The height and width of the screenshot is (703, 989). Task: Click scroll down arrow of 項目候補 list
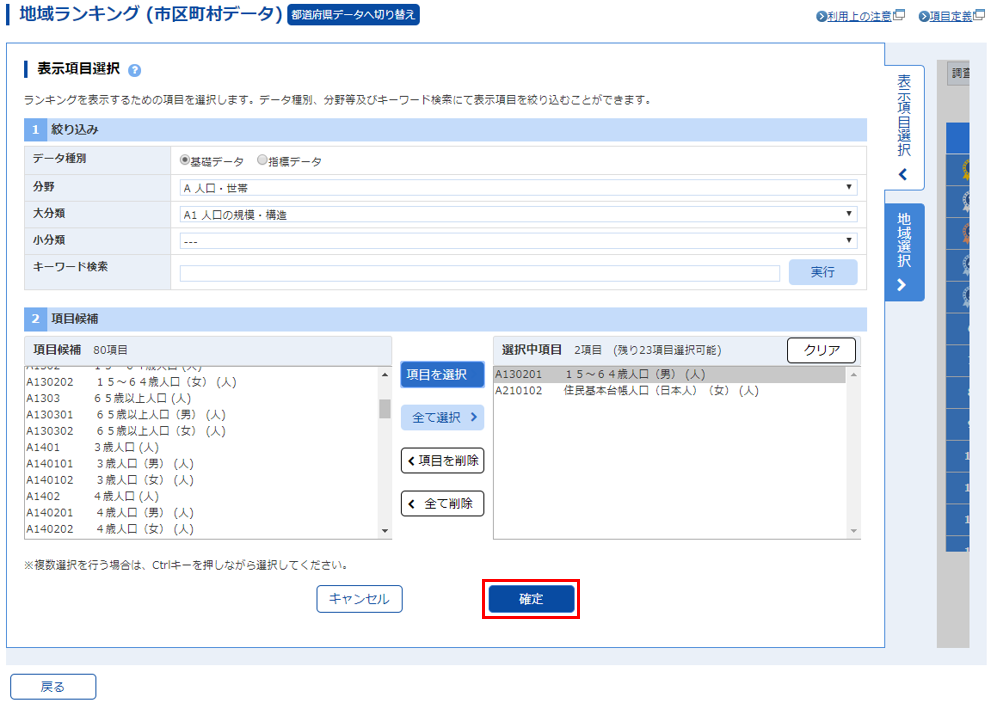pos(385,531)
